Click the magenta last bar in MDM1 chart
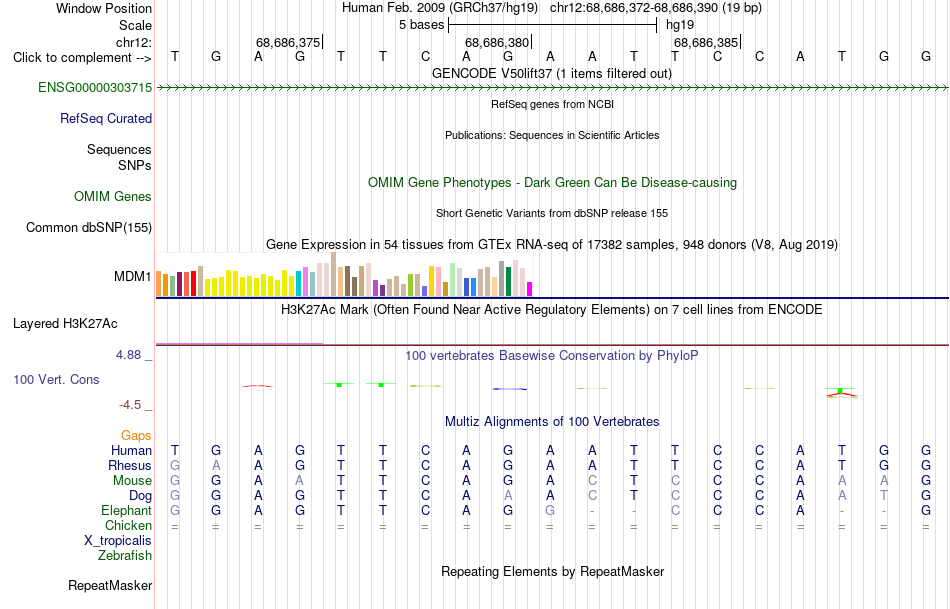 click(530, 289)
